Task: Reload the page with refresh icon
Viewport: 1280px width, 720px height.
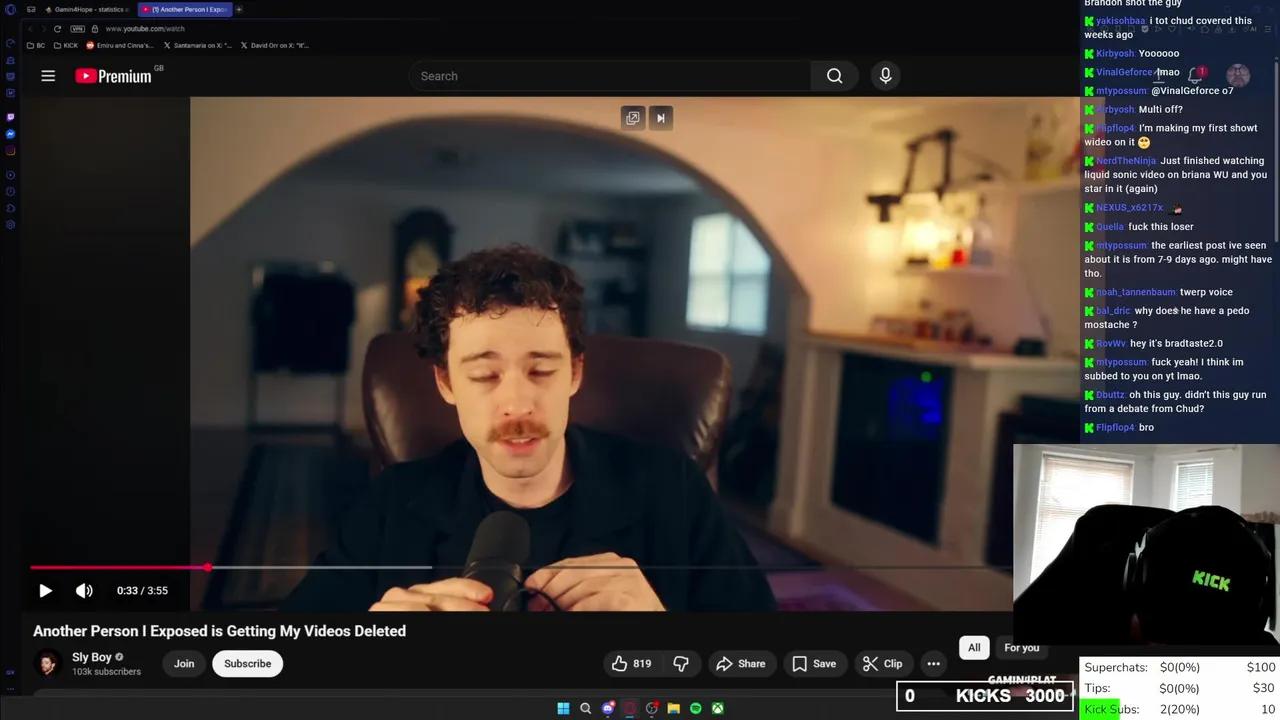Action: pyautogui.click(x=57, y=29)
